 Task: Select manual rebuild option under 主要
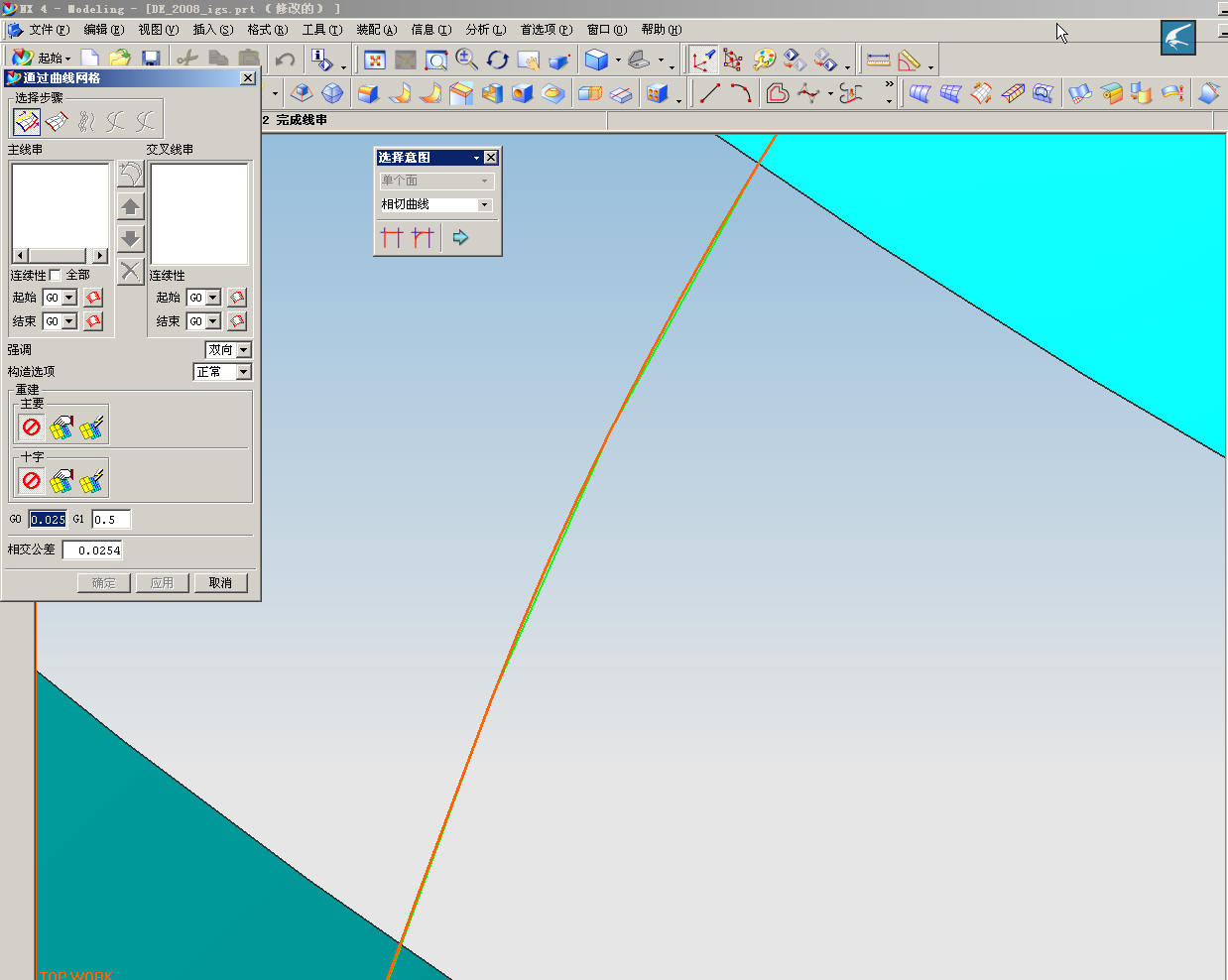coord(61,427)
